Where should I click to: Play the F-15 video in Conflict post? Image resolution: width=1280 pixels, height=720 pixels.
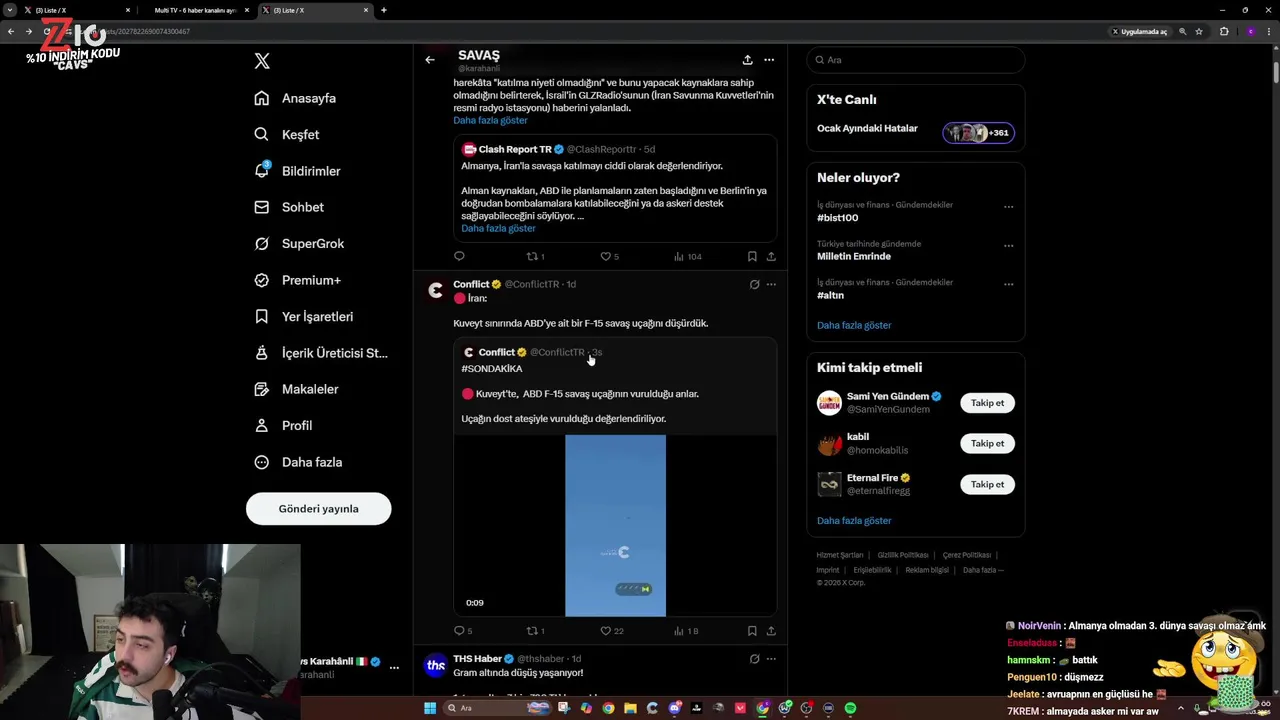(615, 526)
